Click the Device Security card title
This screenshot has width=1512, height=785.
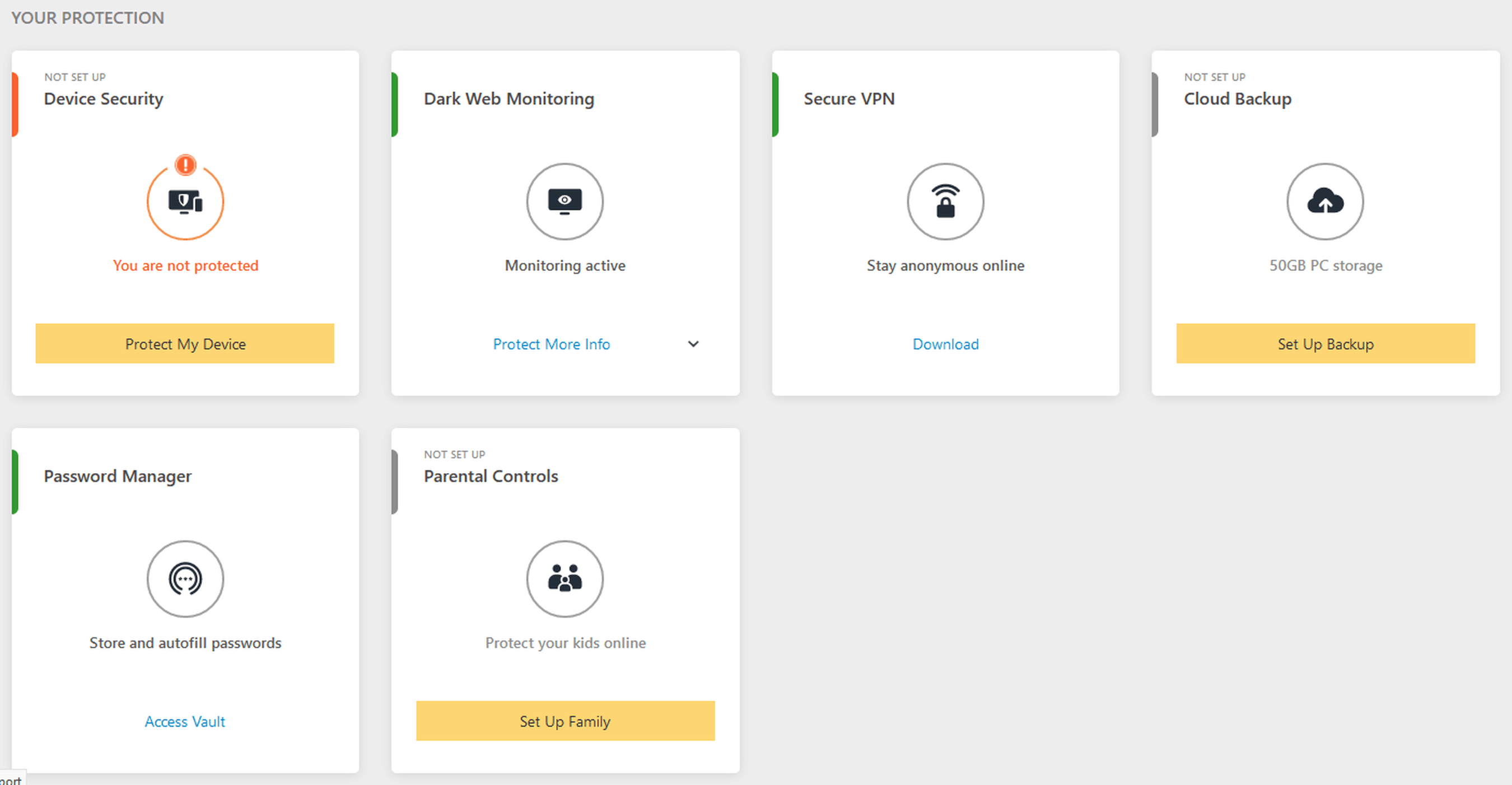pos(103,99)
